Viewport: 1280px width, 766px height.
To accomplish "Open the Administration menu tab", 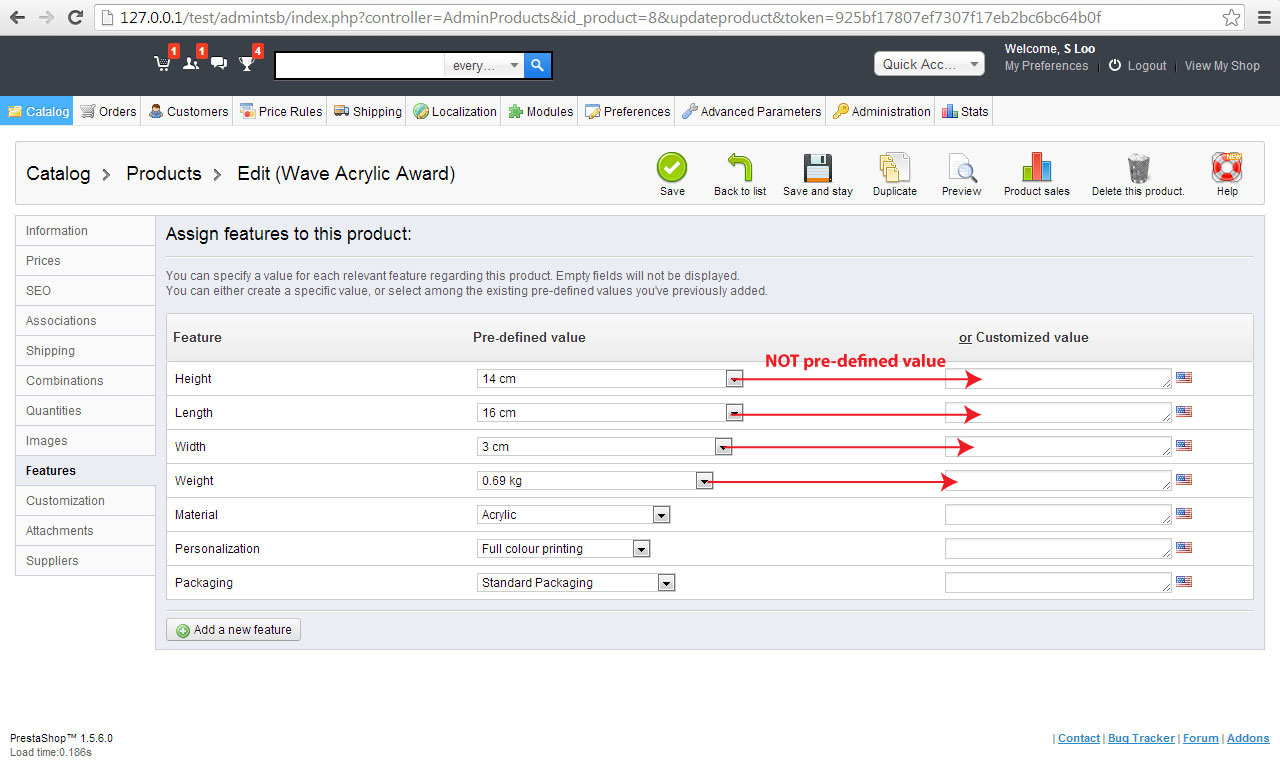I will (x=882, y=111).
